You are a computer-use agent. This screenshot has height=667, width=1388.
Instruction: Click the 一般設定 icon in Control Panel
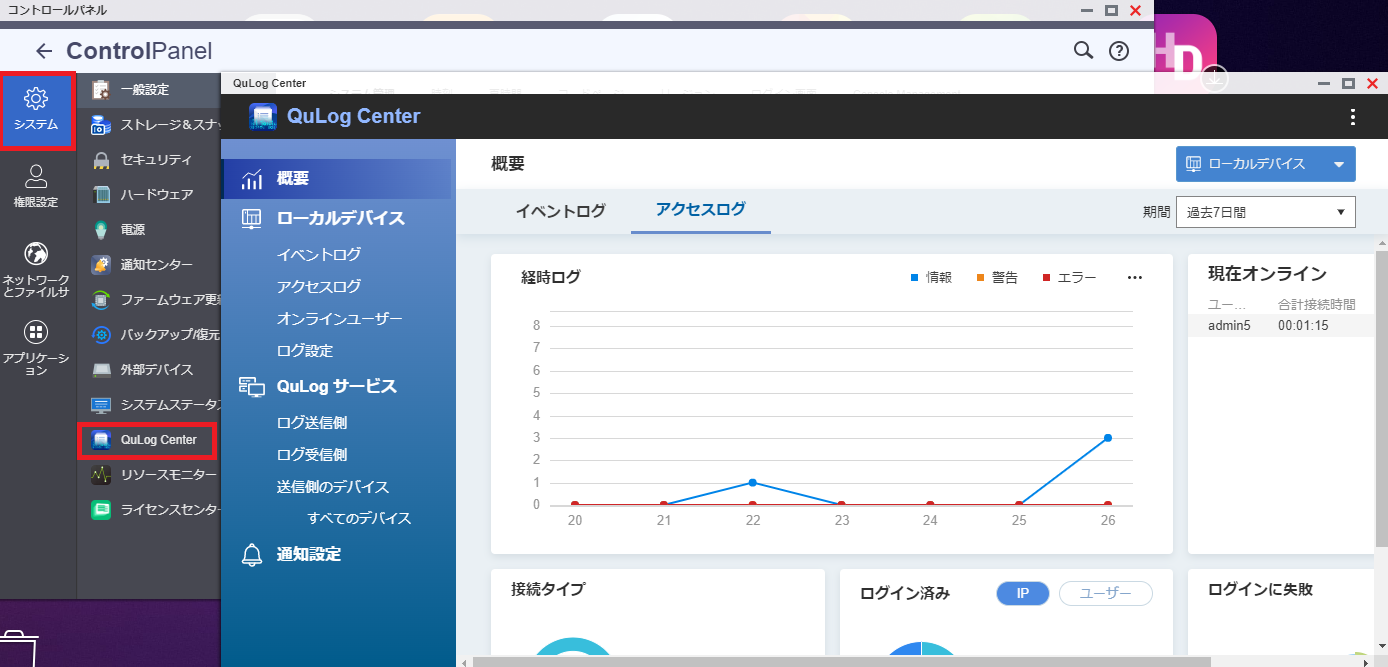[x=101, y=90]
